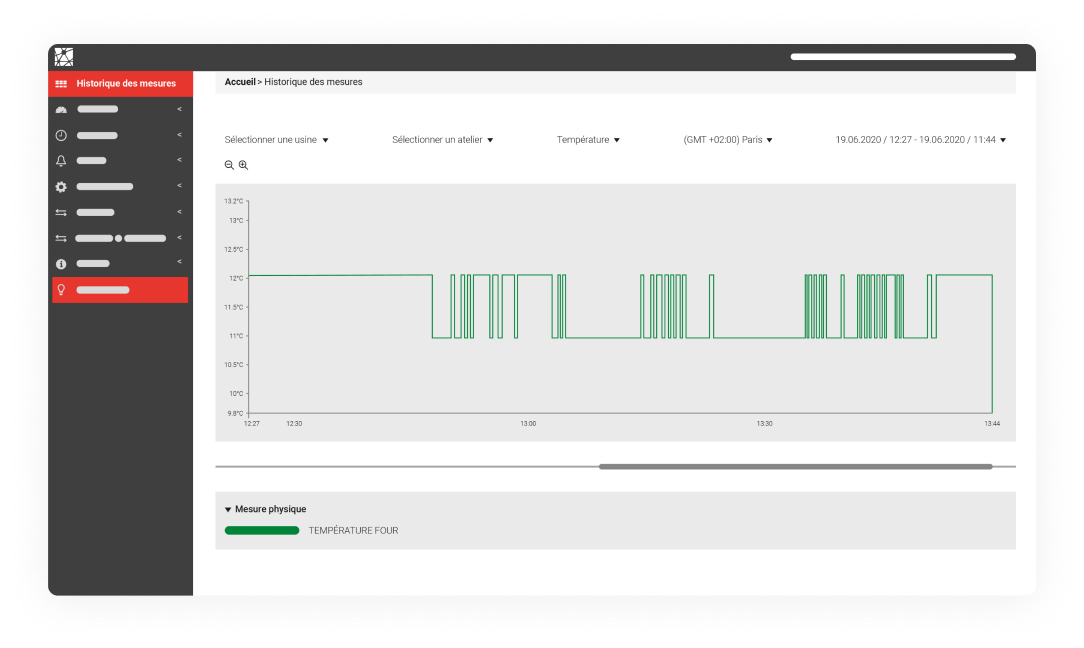Viewport: 1084px width, 648px height.
Task: Expand the info menu item chevron
Action: click(x=179, y=261)
